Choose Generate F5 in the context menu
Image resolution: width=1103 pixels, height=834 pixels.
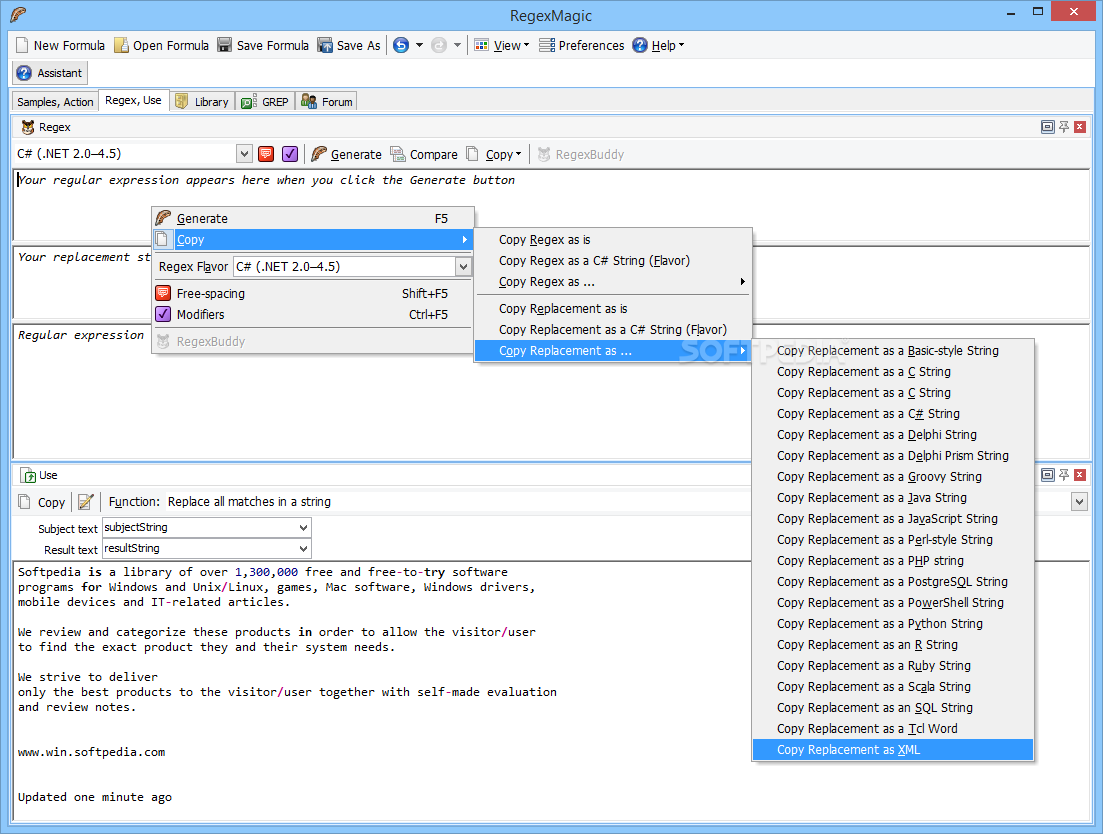(313, 219)
